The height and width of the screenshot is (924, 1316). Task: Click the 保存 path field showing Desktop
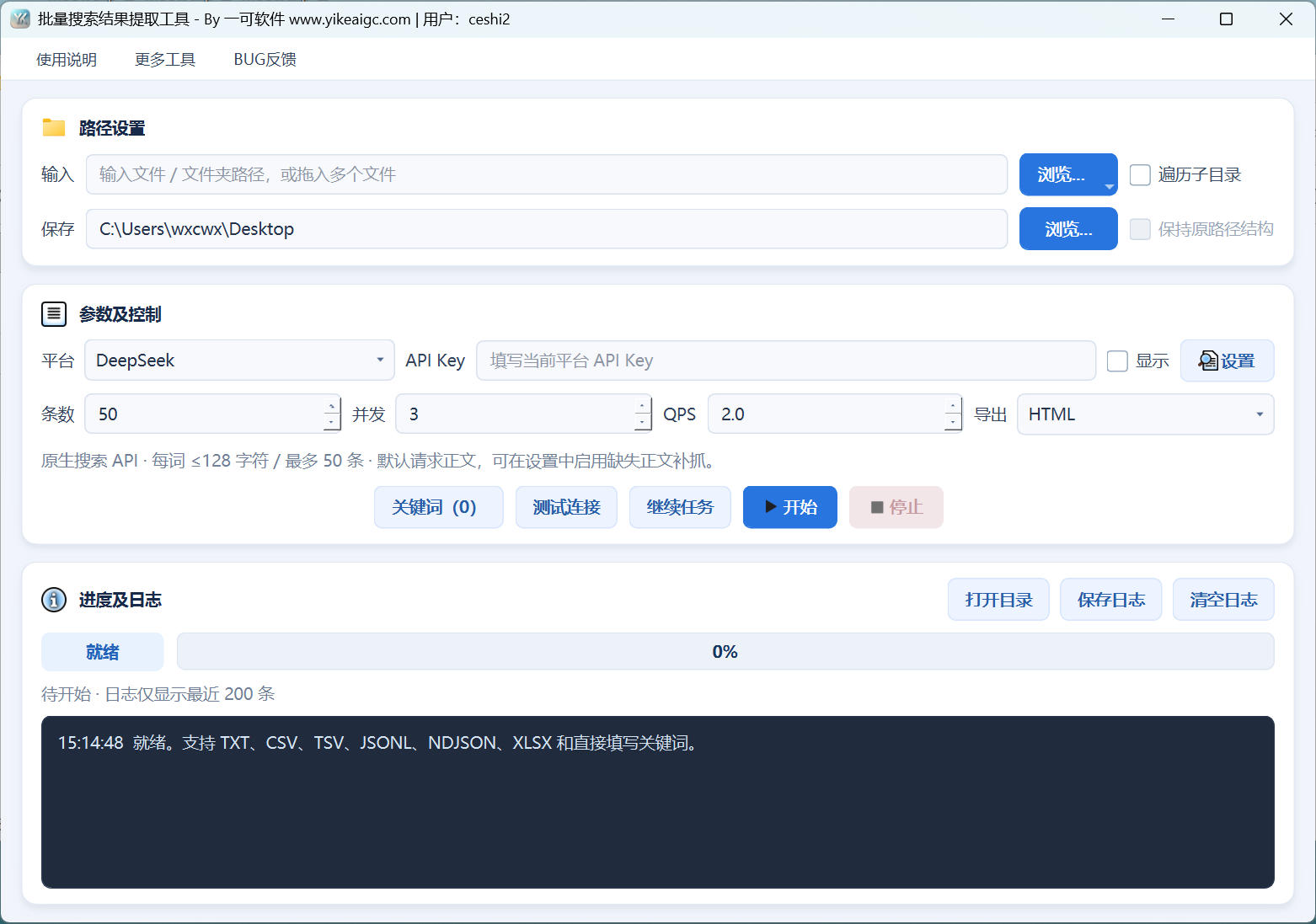tap(547, 229)
